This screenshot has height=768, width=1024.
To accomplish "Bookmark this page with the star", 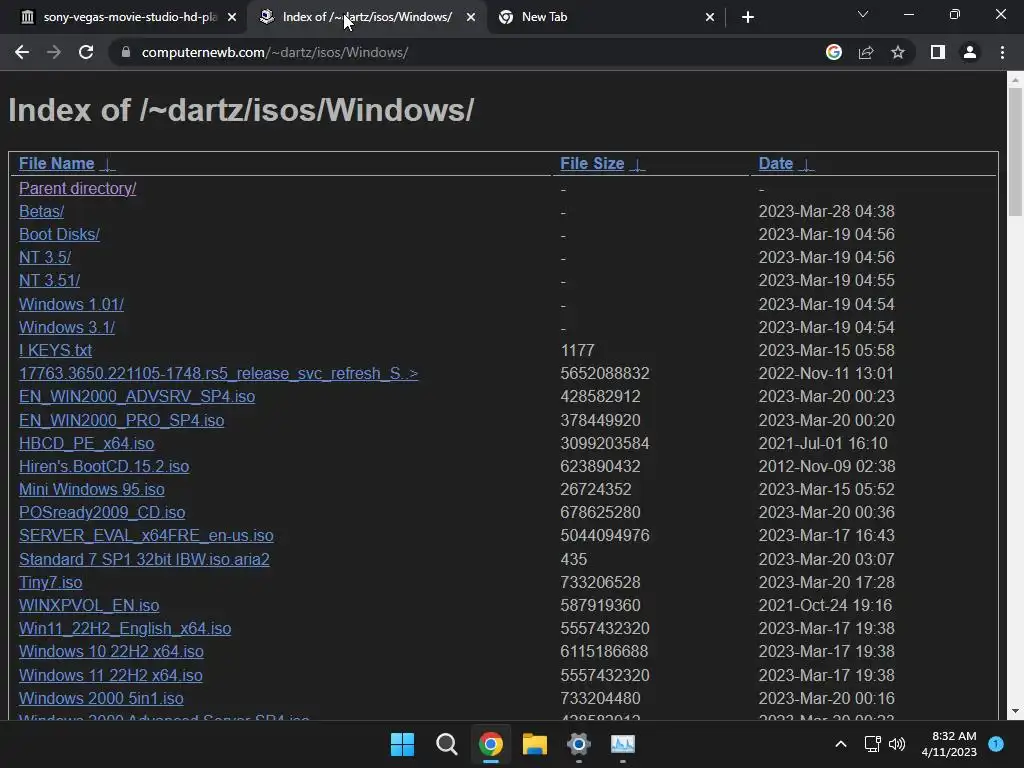I will [898, 52].
